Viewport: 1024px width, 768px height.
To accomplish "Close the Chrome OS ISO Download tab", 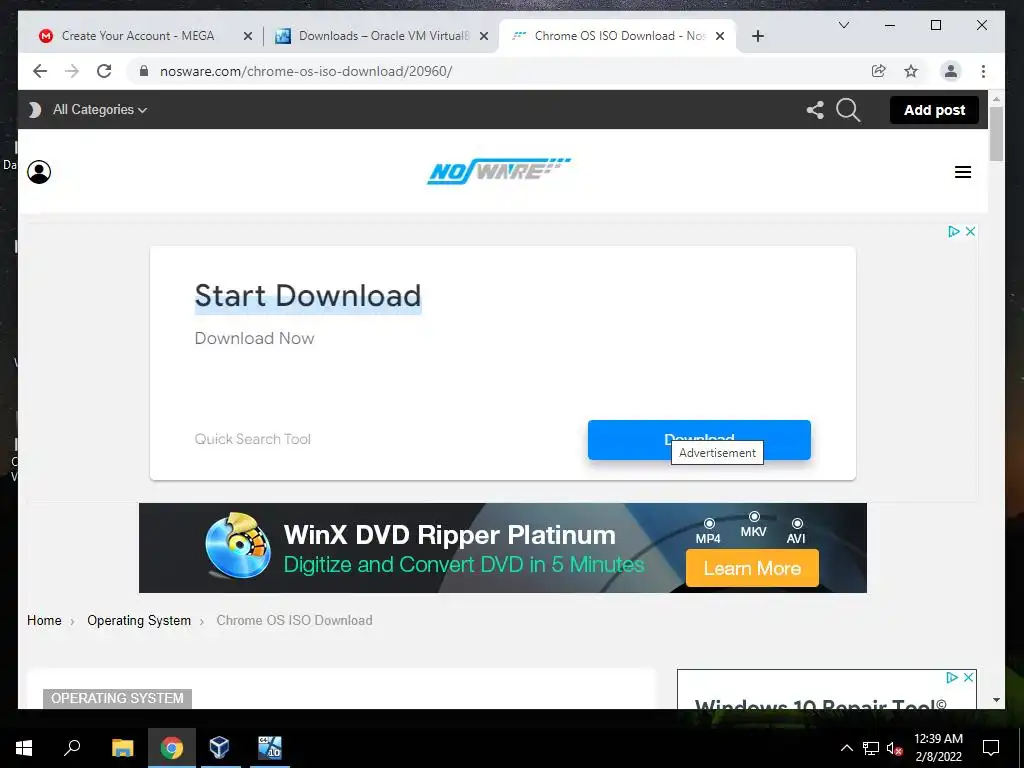I will (x=720, y=36).
